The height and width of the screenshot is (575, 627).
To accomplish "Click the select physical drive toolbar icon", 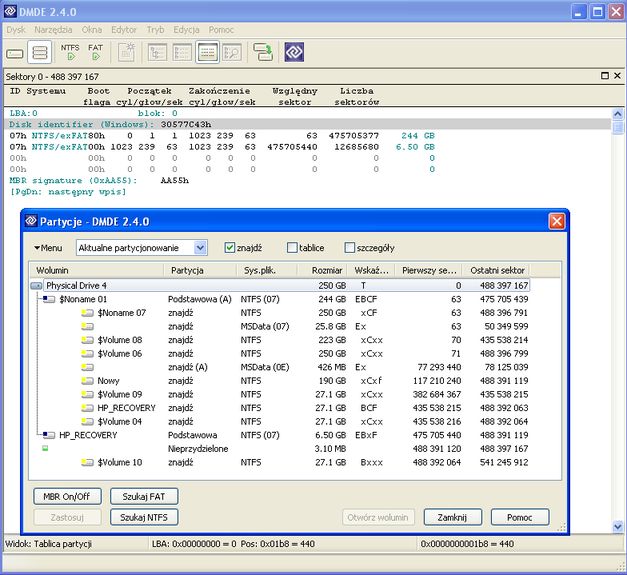I will pyautogui.click(x=14, y=52).
